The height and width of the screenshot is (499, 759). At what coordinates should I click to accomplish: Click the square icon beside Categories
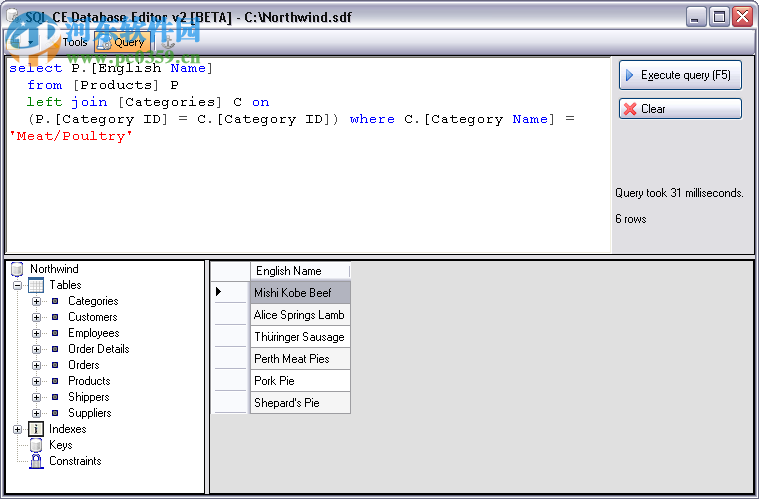55,301
